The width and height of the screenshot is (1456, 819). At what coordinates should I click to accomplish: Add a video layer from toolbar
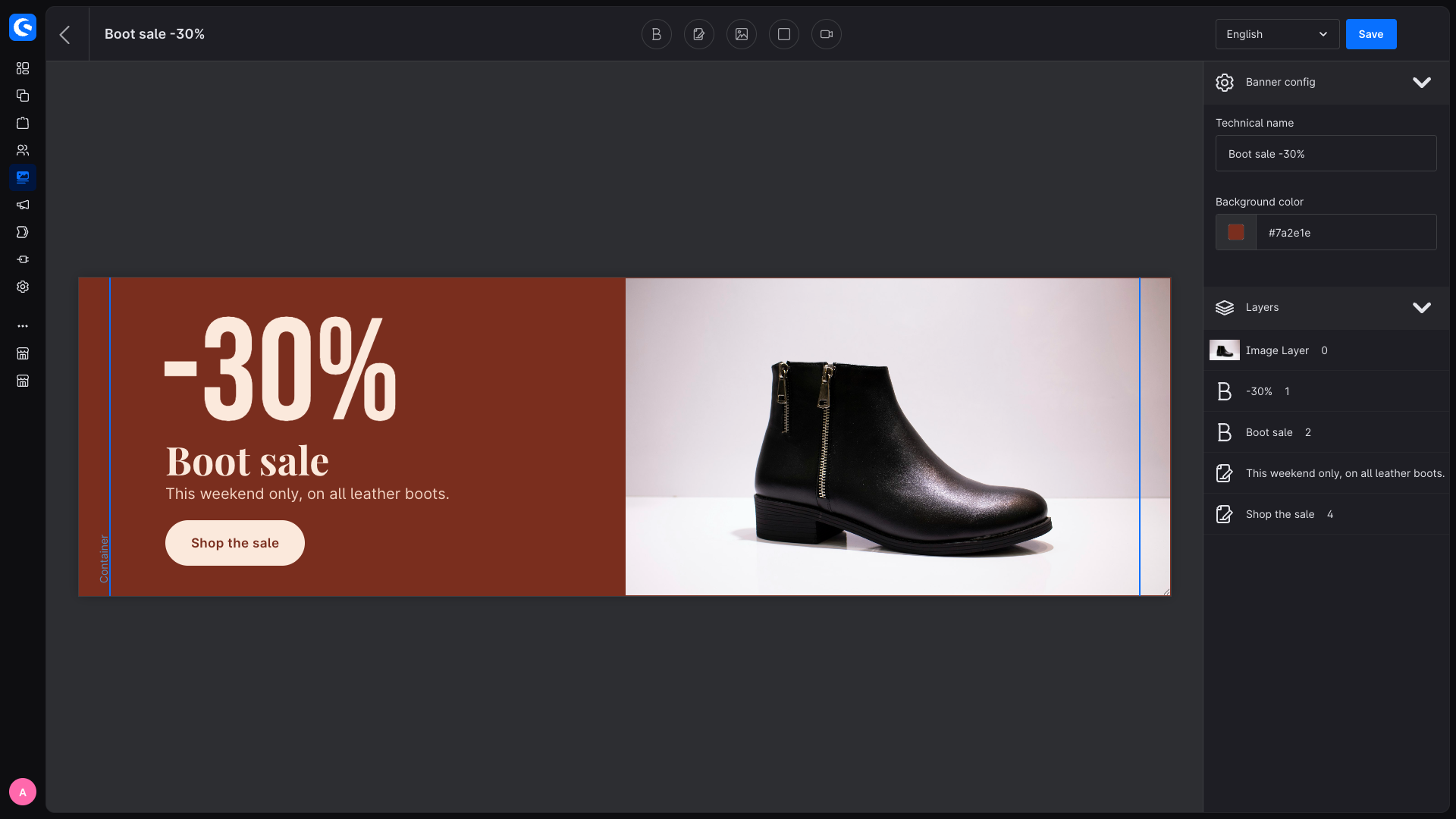[x=827, y=34]
